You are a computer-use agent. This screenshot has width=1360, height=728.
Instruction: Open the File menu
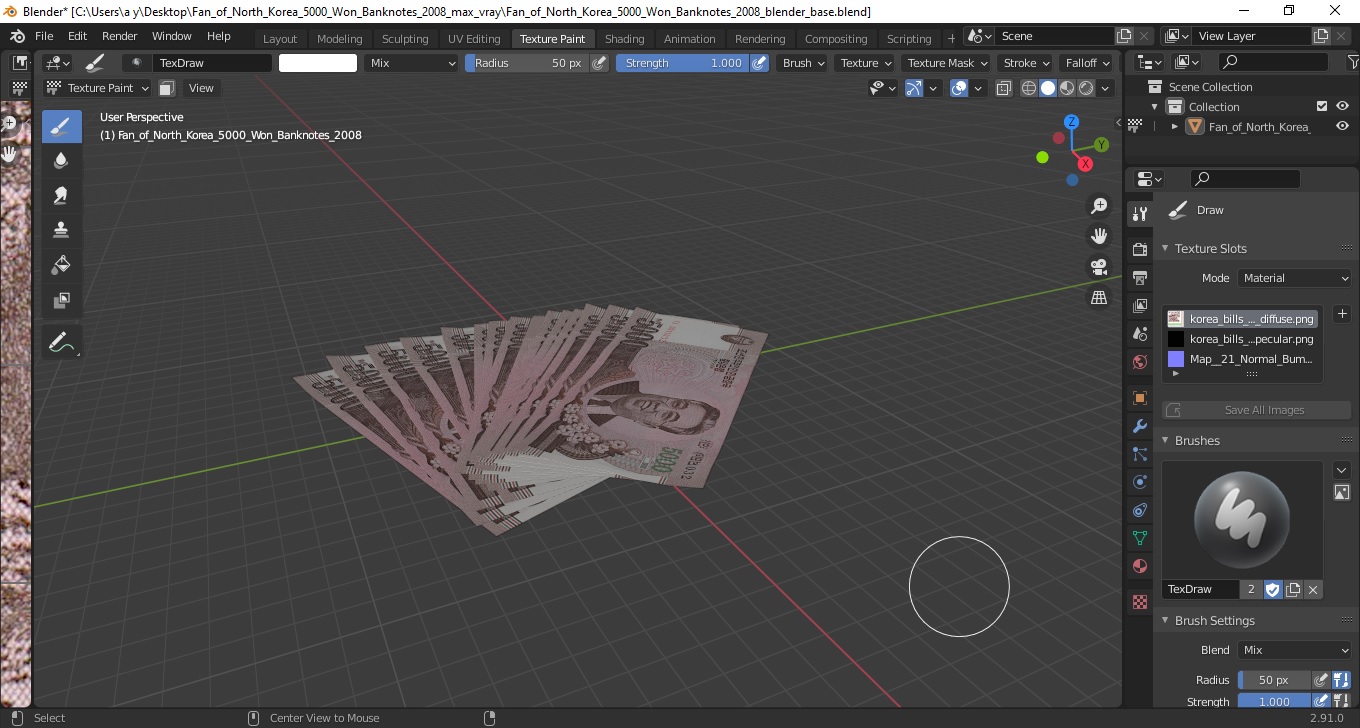(x=44, y=36)
